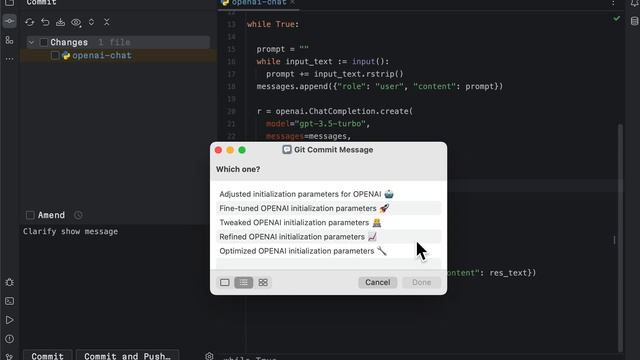Click Cancel in Git Commit Message
The width and height of the screenshot is (640, 360).
pos(378,282)
